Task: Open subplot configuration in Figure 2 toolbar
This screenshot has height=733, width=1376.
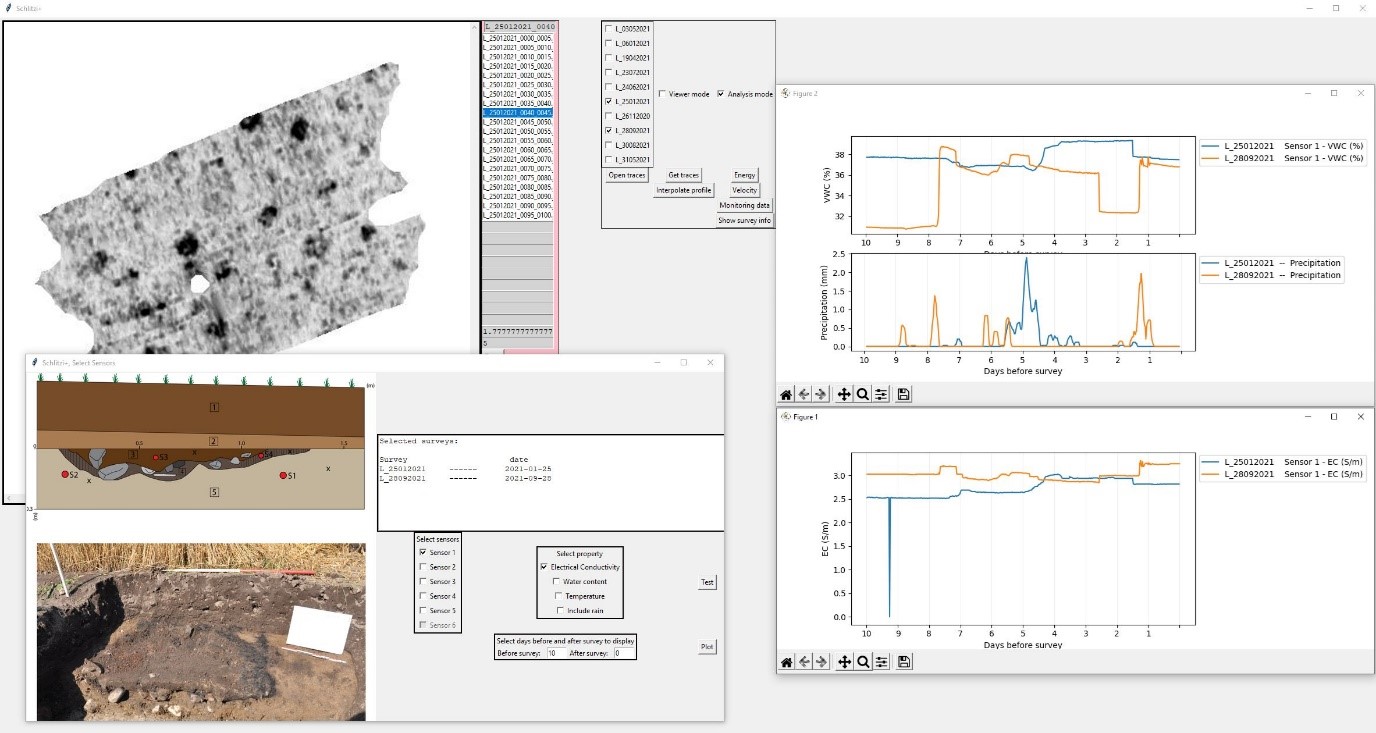Action: point(881,395)
